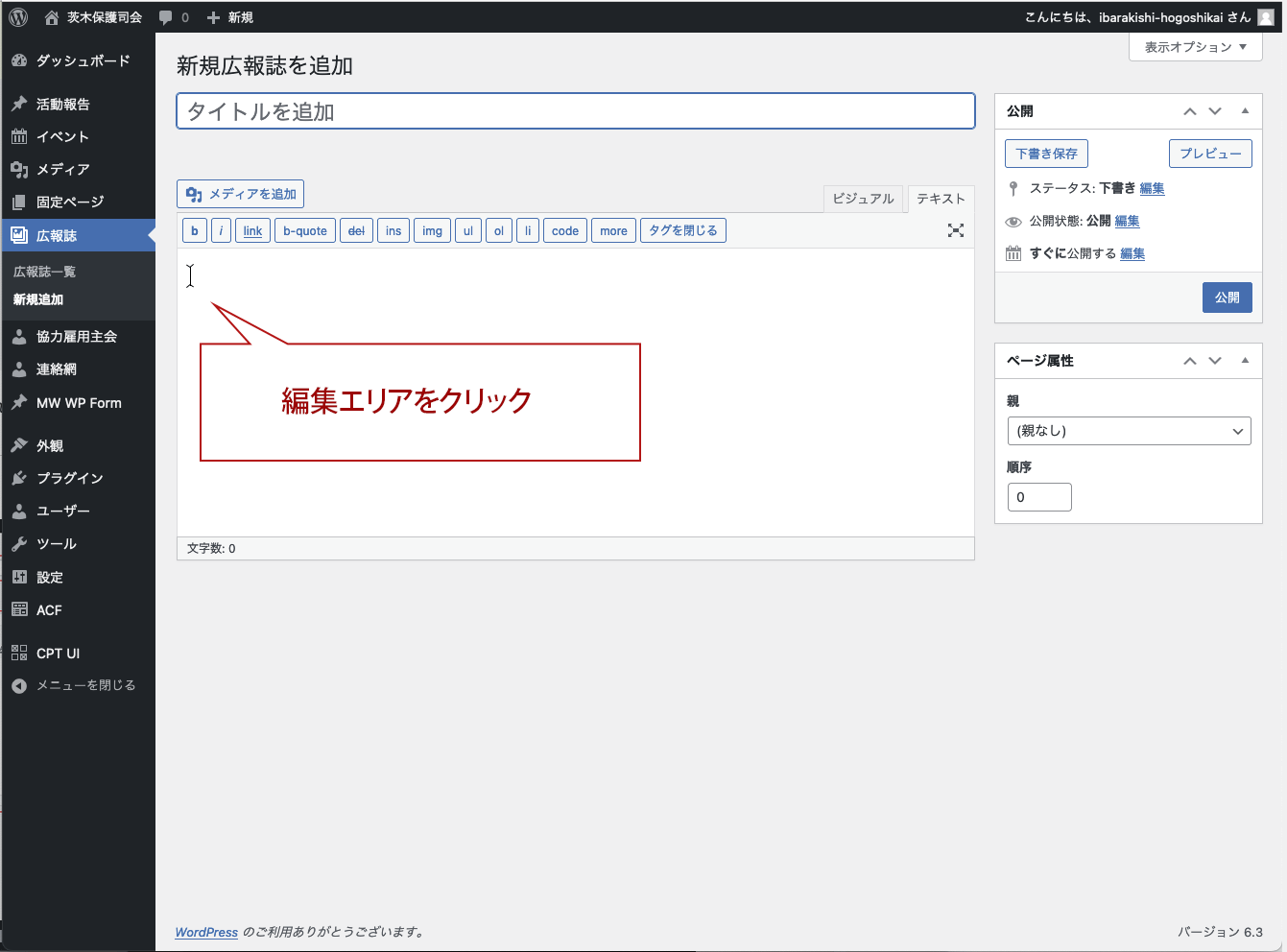Select 広報誌一覧 in the submenu

click(44, 272)
